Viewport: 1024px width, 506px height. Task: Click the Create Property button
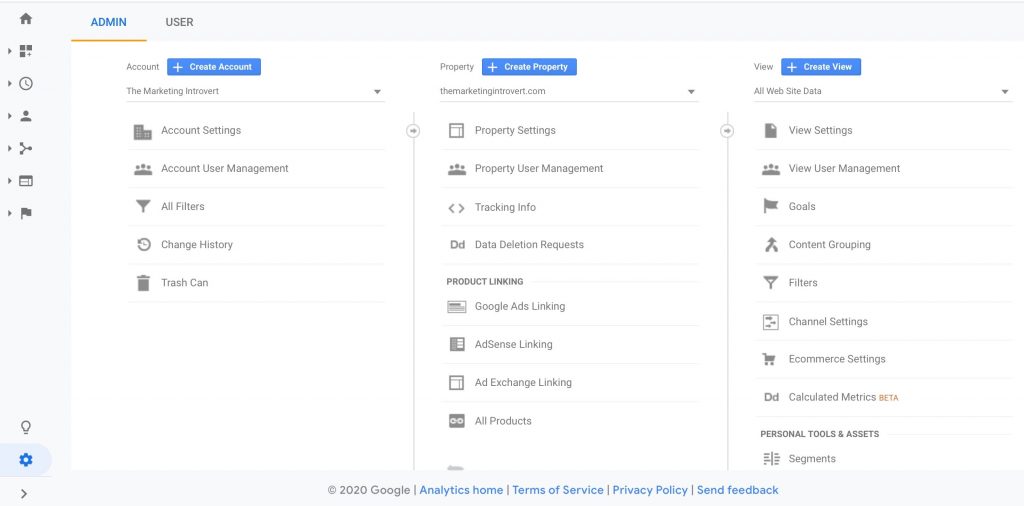click(529, 67)
